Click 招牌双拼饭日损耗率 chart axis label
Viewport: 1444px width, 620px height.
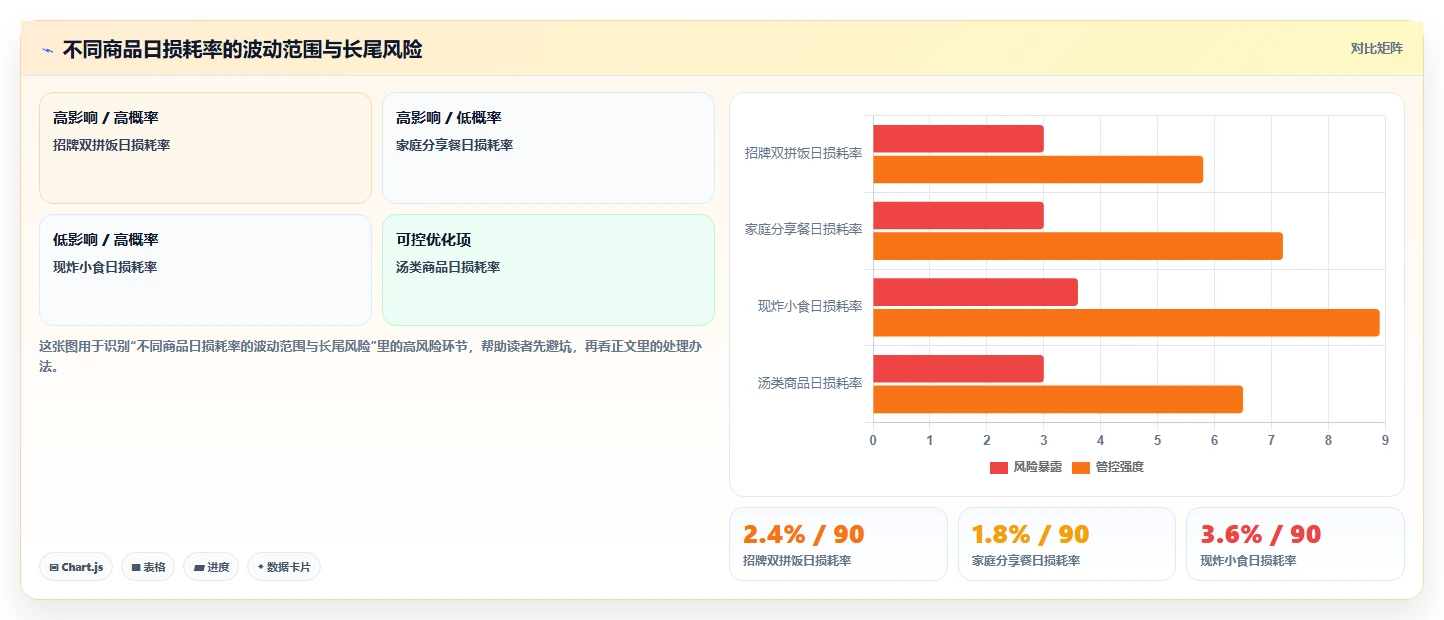[803, 153]
